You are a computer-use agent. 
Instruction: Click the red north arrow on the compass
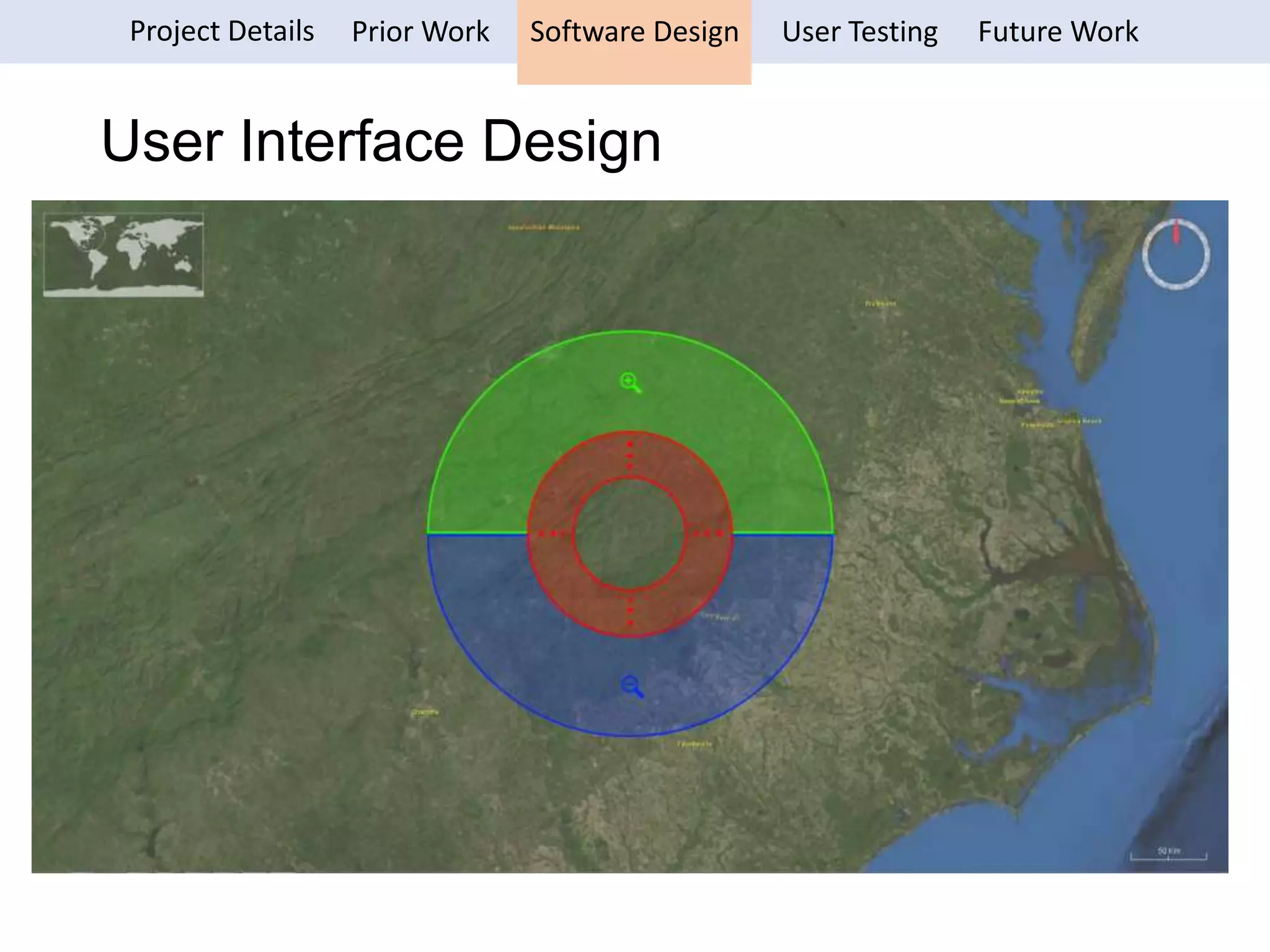[1176, 232]
